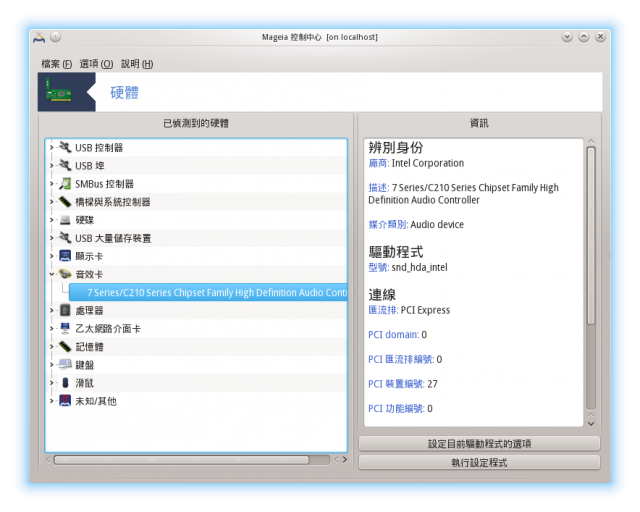Click the 已偵測到的硬體 panel header
Image resolution: width=640 pixels, height=512 pixels.
coord(196,123)
